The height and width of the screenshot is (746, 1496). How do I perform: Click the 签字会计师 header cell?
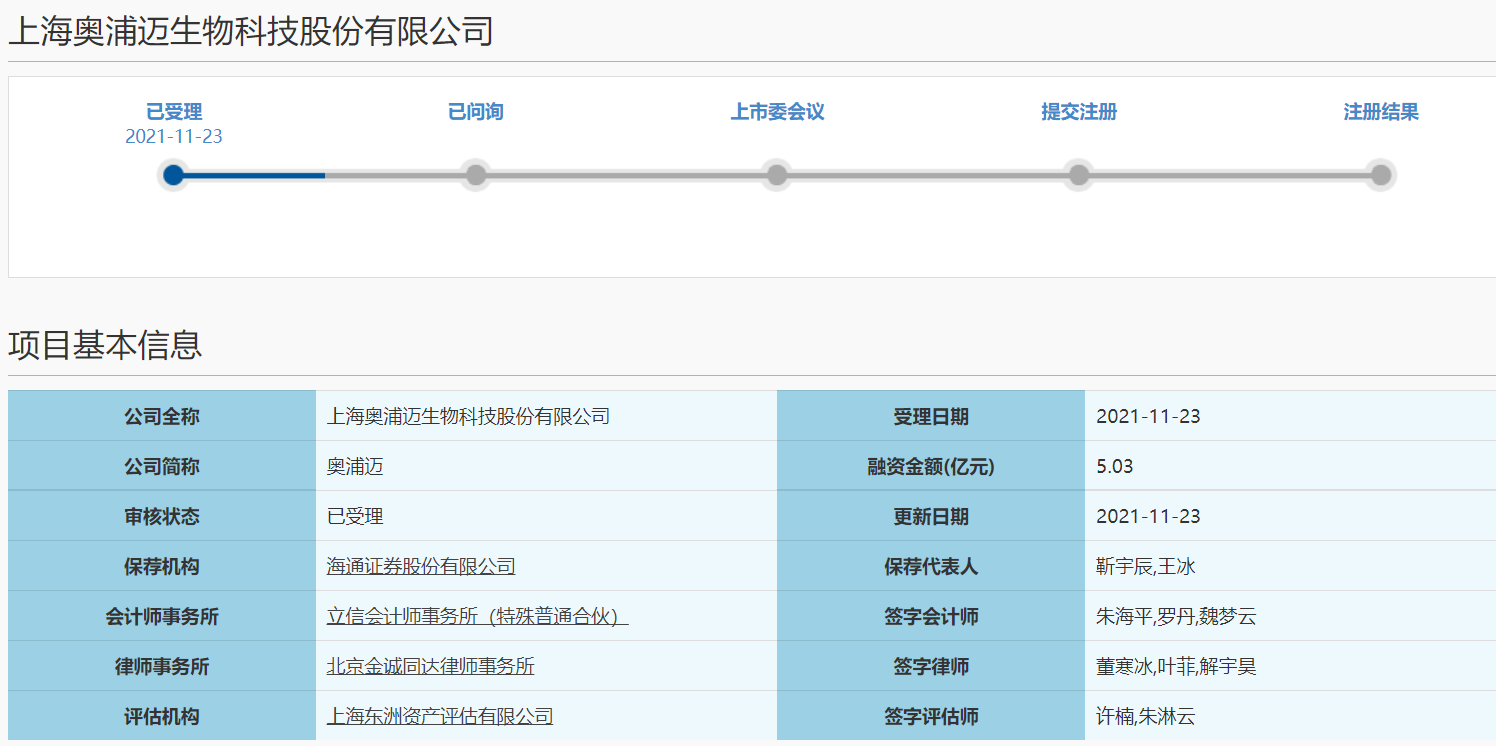931,616
